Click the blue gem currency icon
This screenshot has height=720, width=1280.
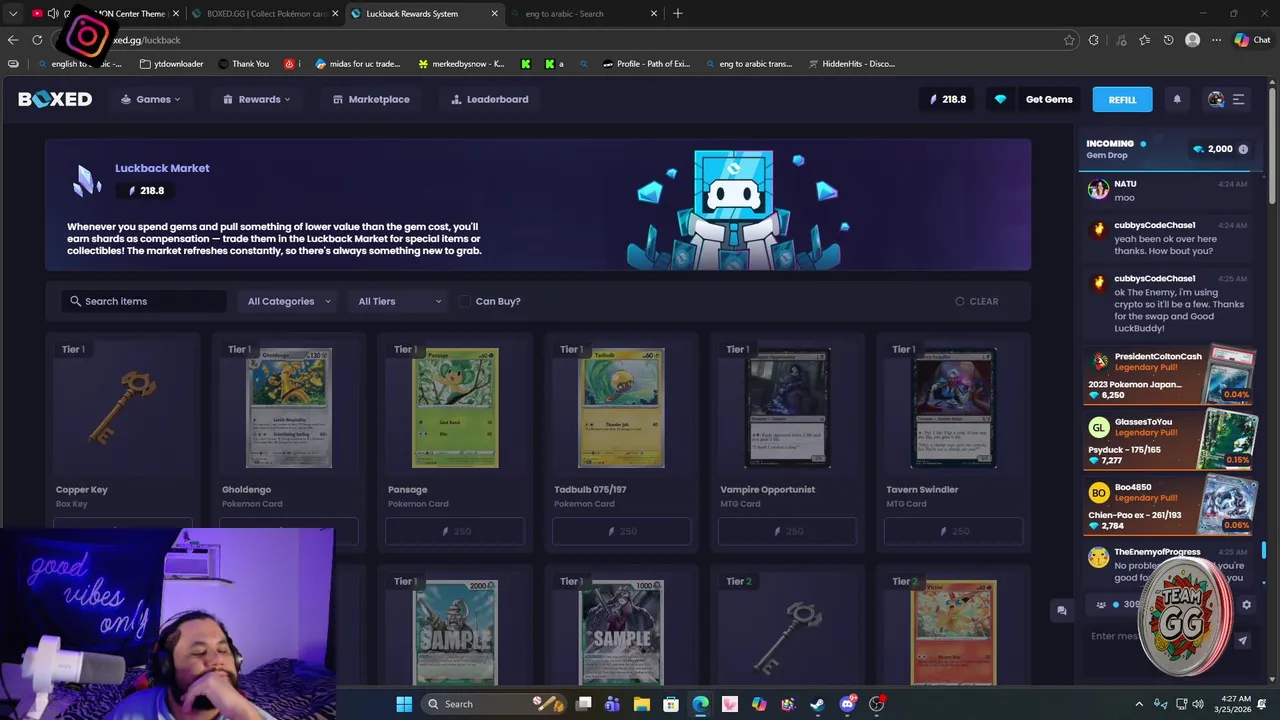point(1000,99)
